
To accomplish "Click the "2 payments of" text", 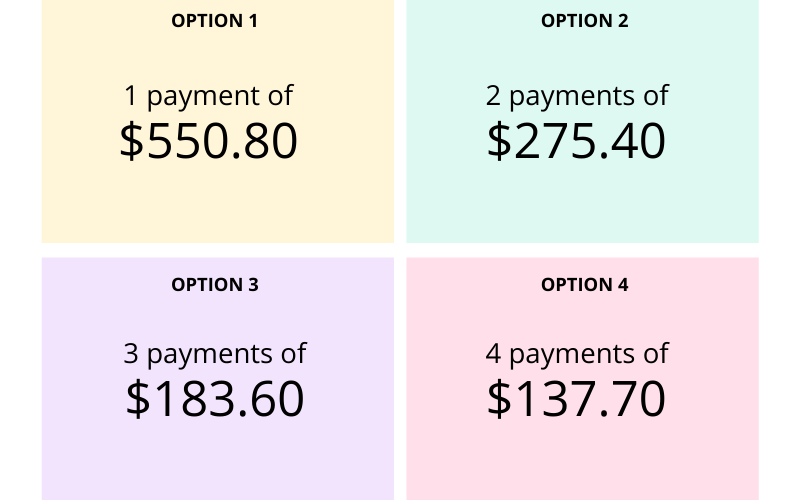I will pos(577,96).
